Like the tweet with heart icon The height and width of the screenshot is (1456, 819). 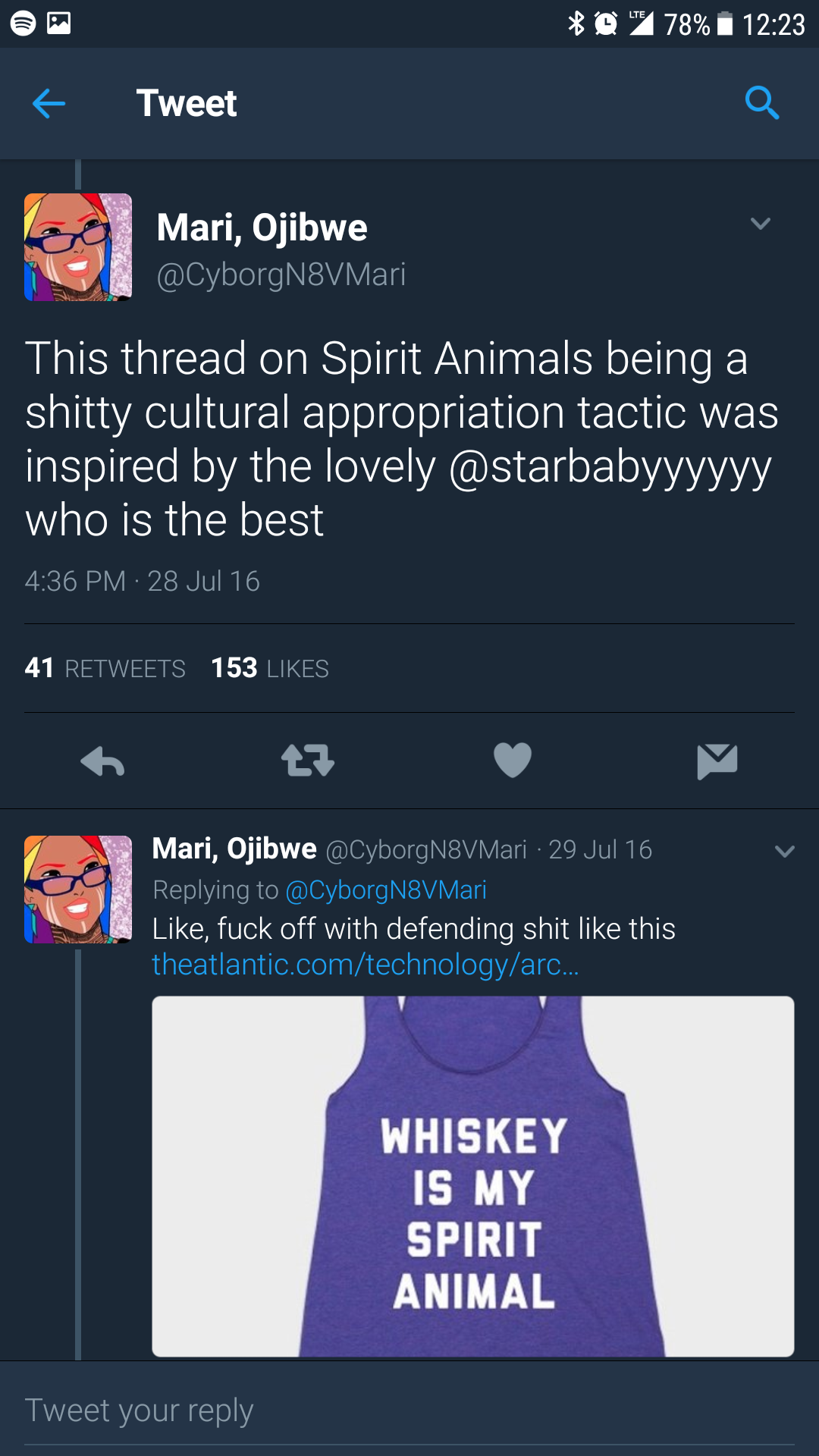tap(513, 761)
